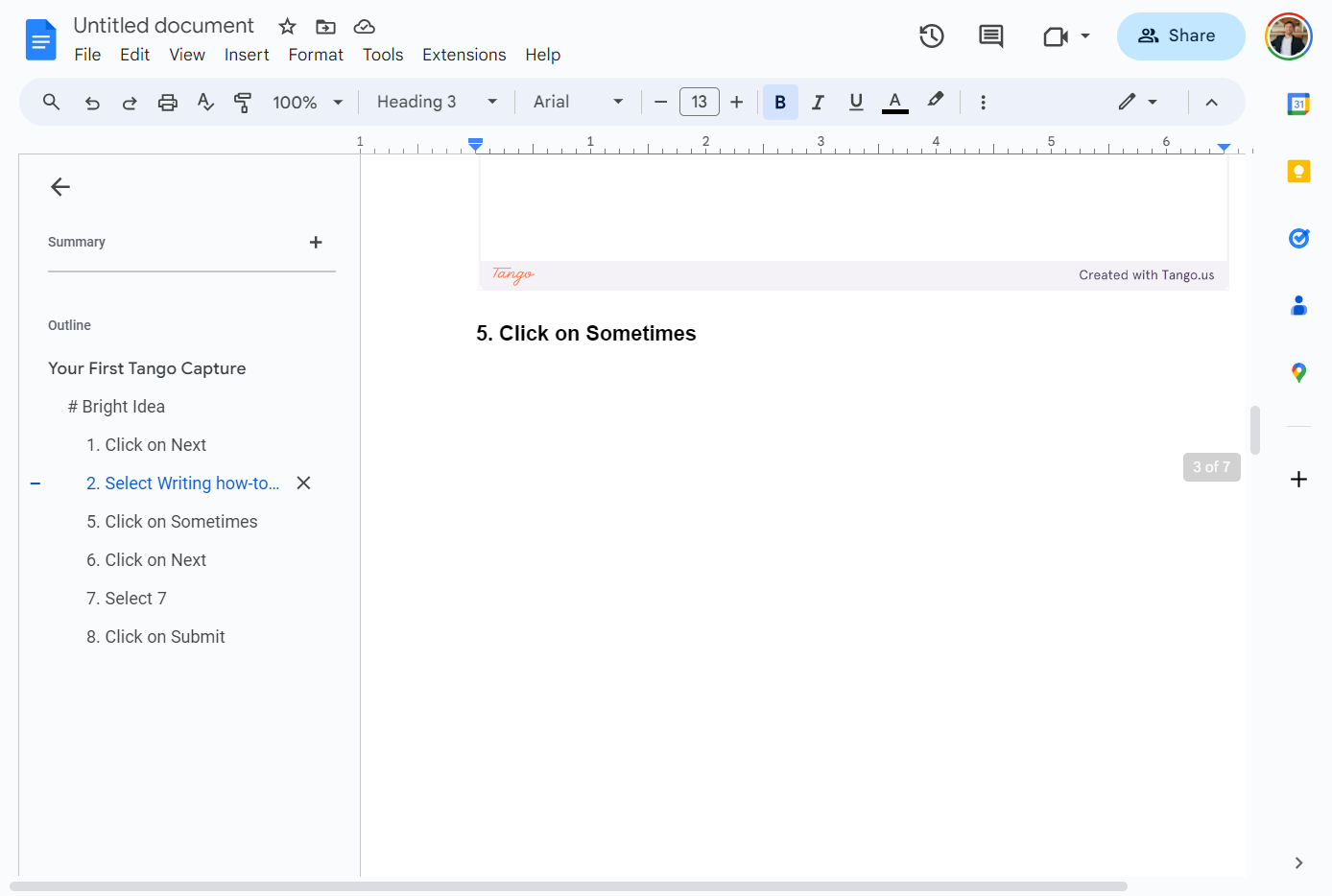The width and height of the screenshot is (1332, 896).
Task: Open the highlight color pen
Action: (936, 100)
